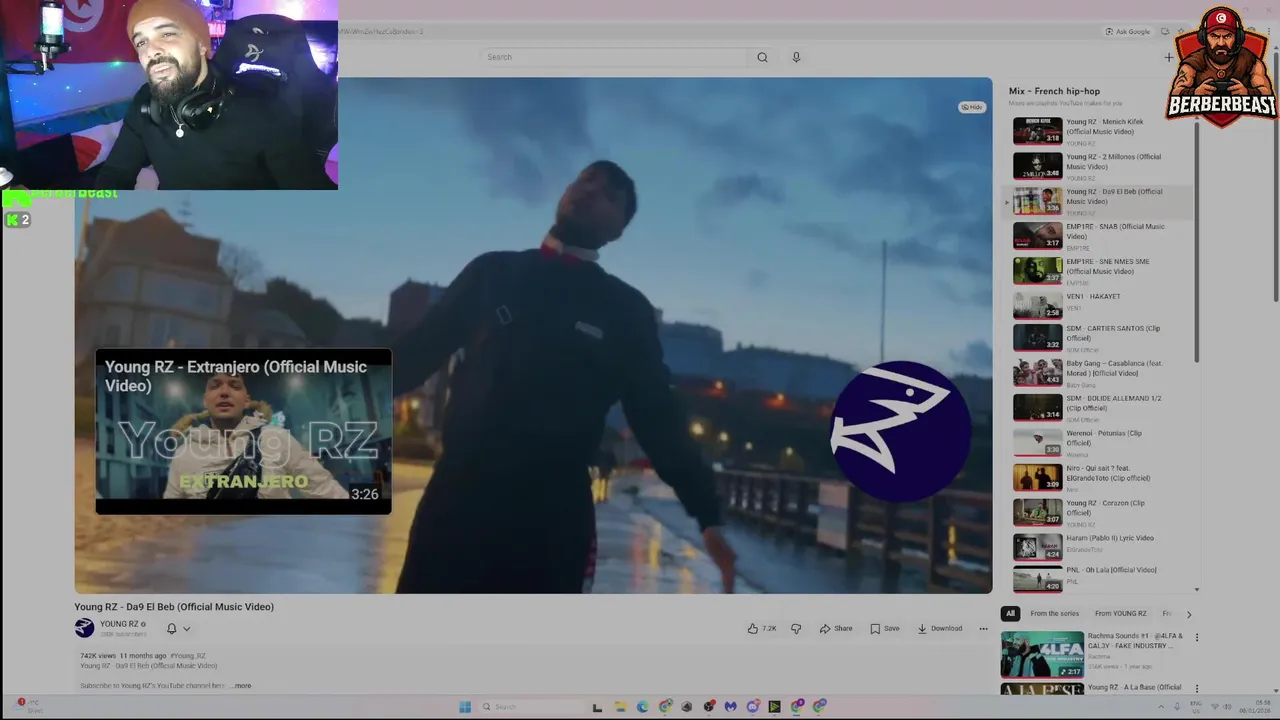Click the Young RZ - A La Base recommended title
Screen dimensions: 1280x720
[1134, 687]
